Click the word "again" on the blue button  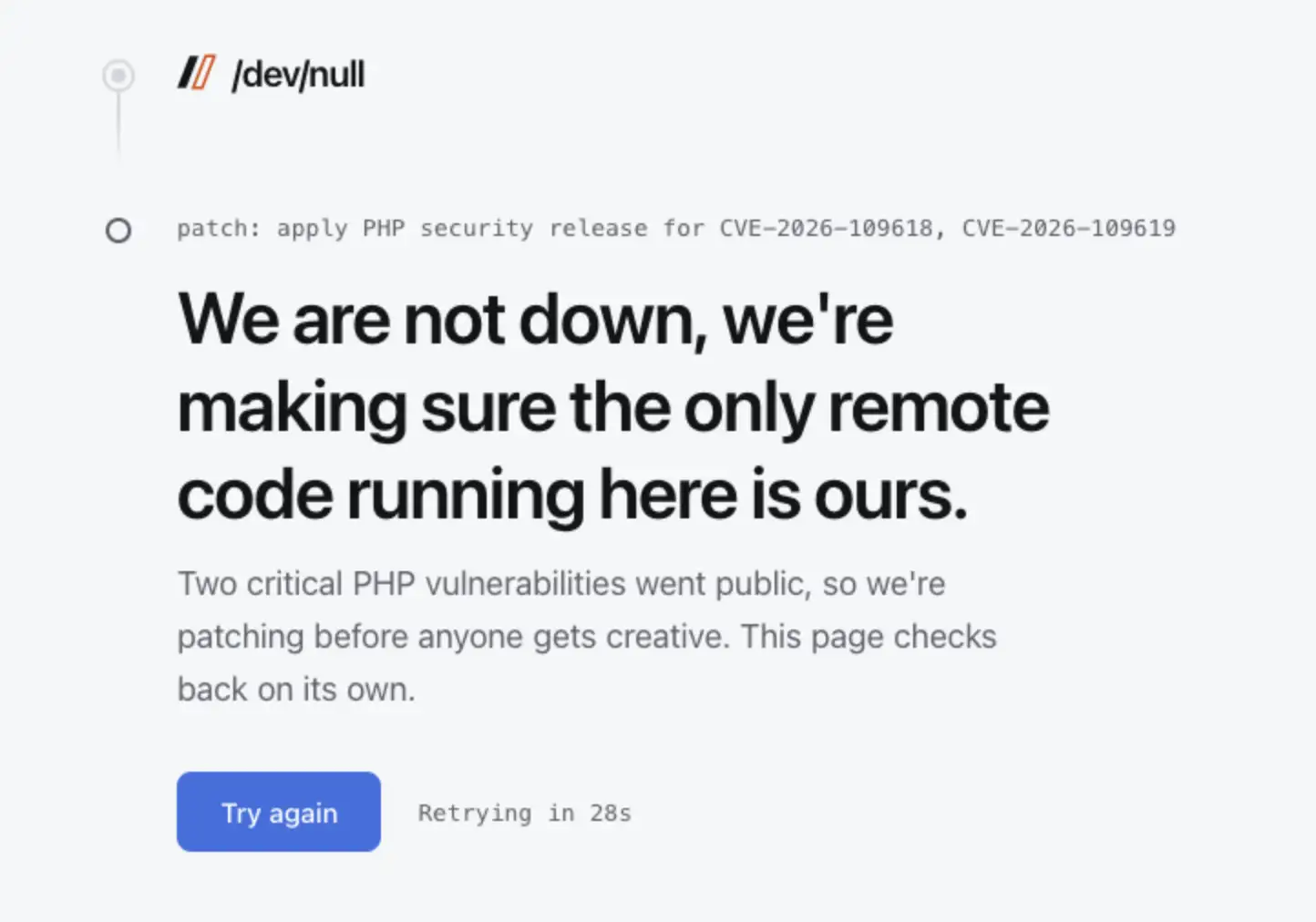(x=303, y=814)
